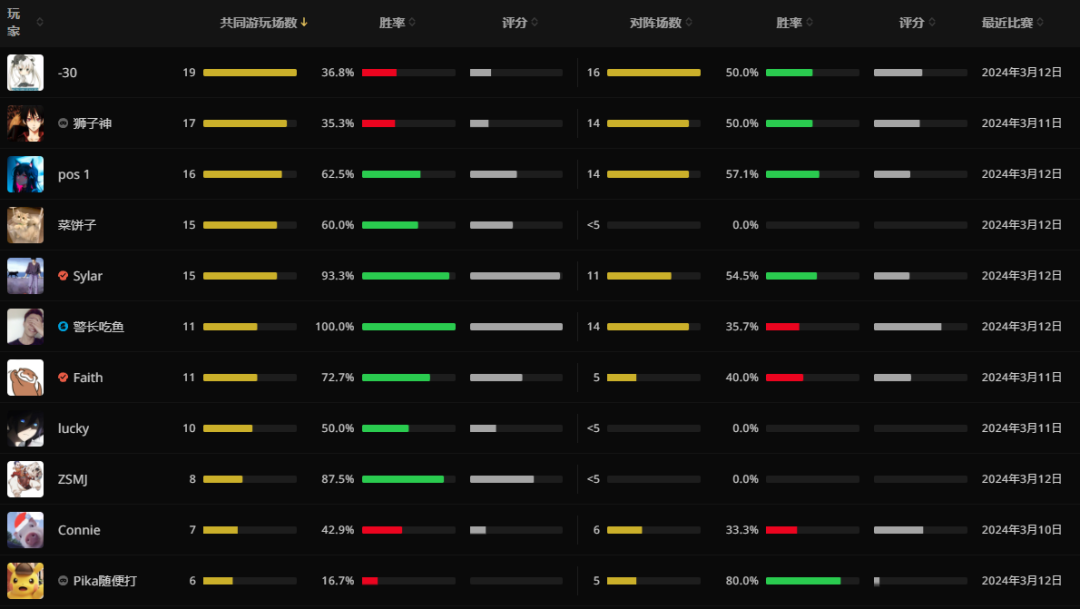Image resolution: width=1080 pixels, height=609 pixels.
Task: Sort by the 胜率 header after 对阵场数
Action: click(789, 23)
